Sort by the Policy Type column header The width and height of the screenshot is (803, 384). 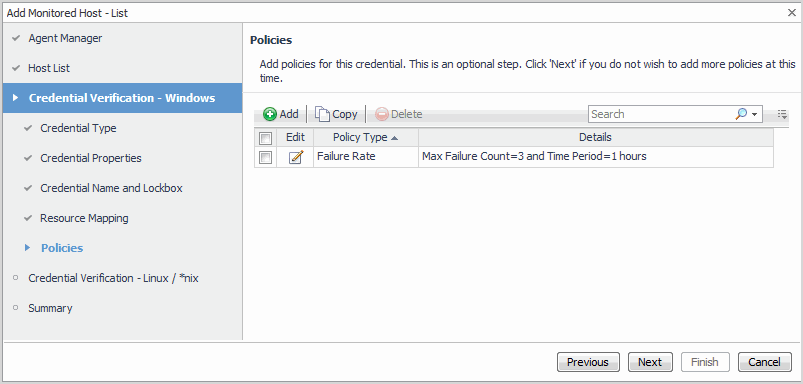coord(365,137)
